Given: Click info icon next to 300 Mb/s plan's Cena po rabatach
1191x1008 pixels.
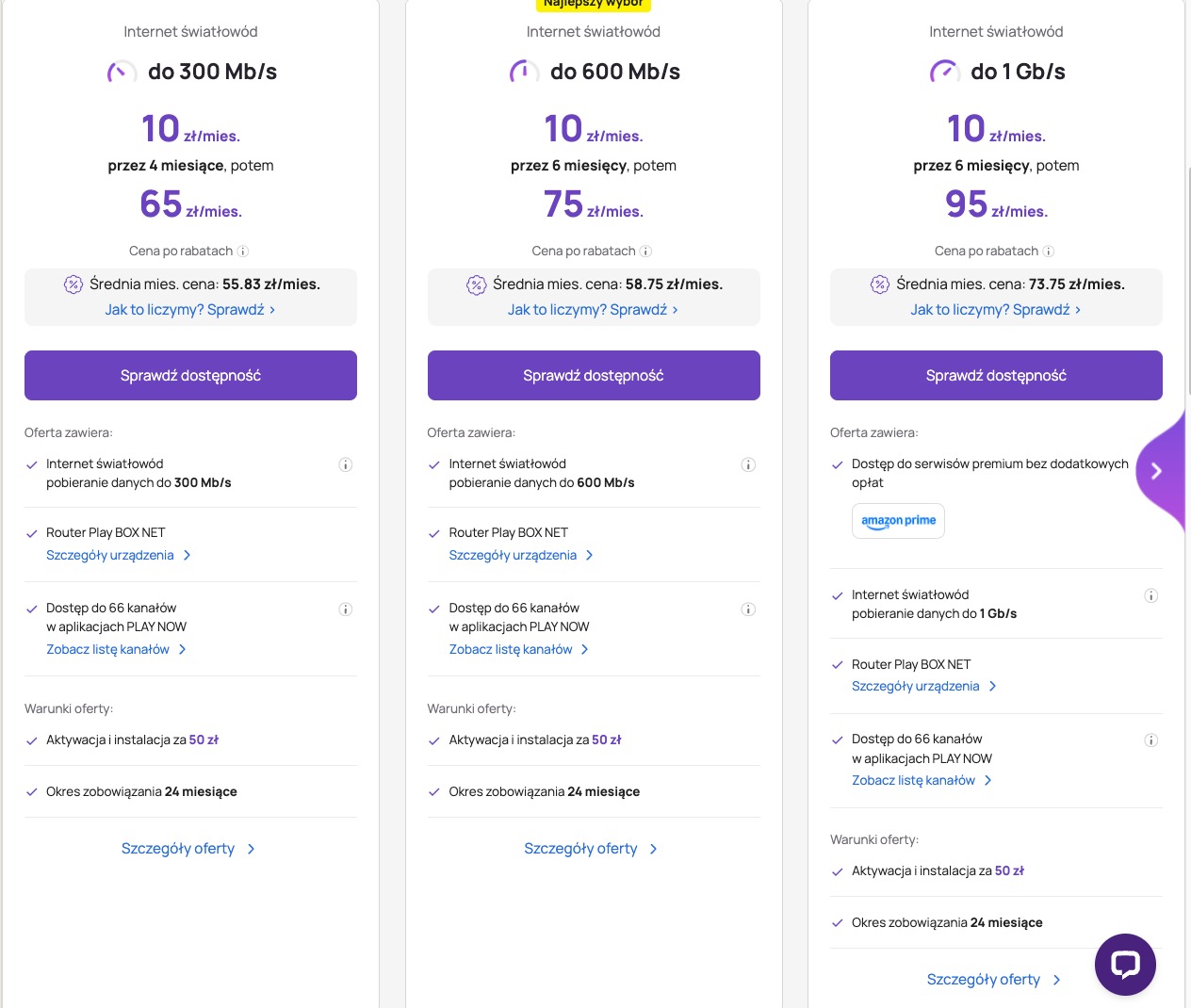Looking at the screenshot, I should click(x=243, y=252).
